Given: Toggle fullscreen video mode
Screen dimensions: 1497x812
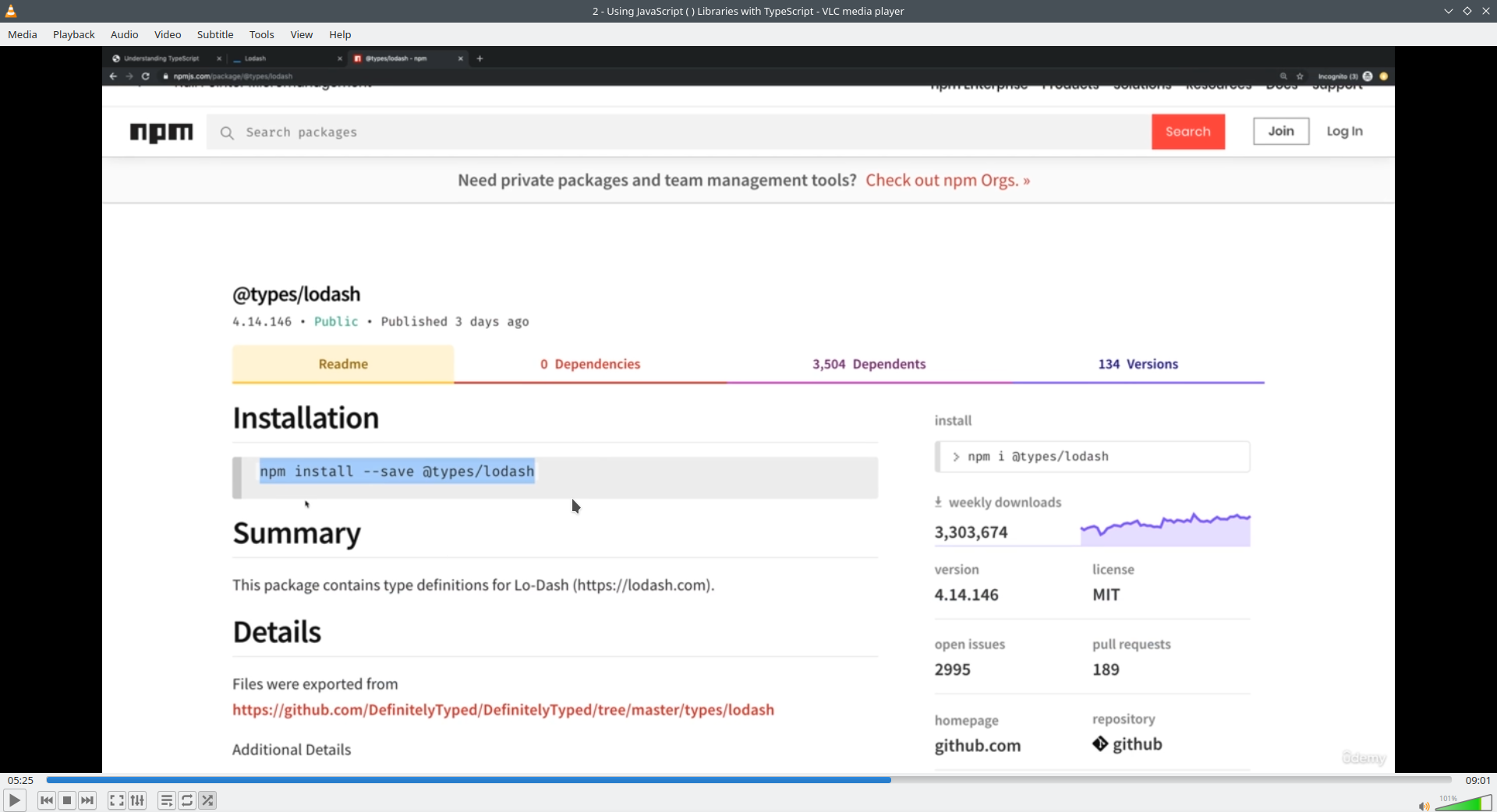Looking at the screenshot, I should [116, 800].
